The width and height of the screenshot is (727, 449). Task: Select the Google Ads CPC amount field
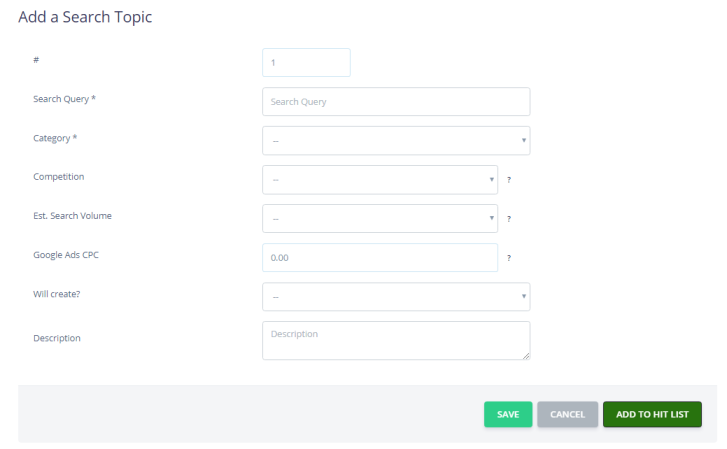click(380, 257)
